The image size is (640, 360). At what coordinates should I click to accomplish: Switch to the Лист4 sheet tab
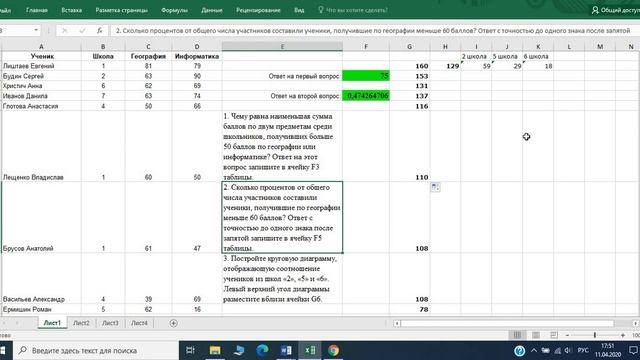[139, 323]
